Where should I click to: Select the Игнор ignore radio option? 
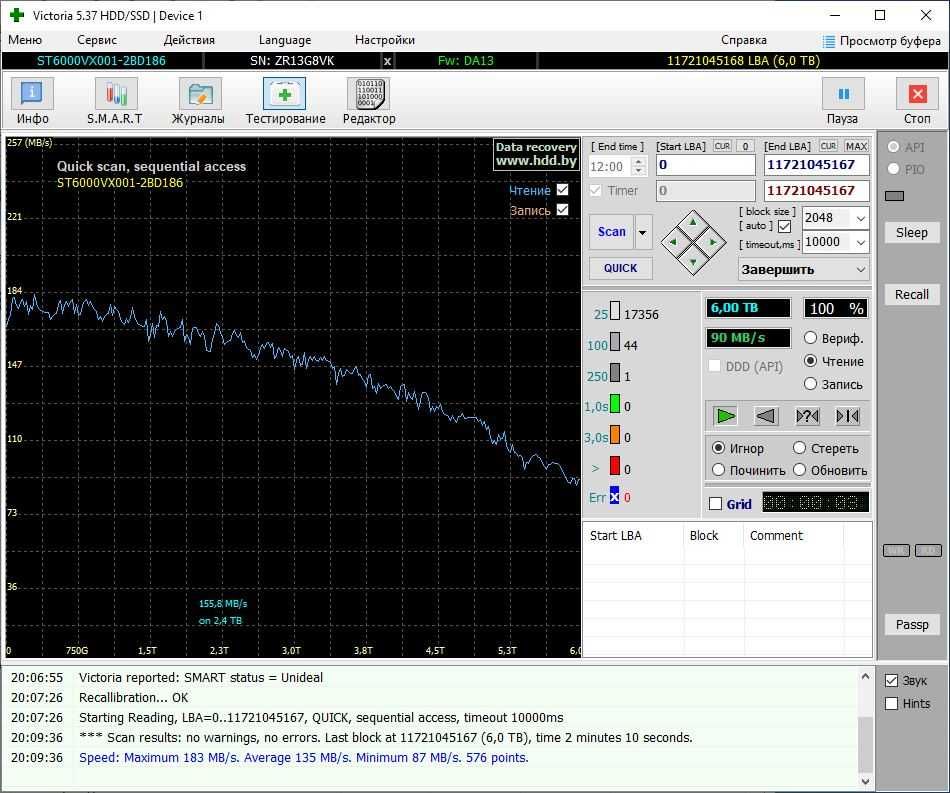click(718, 448)
